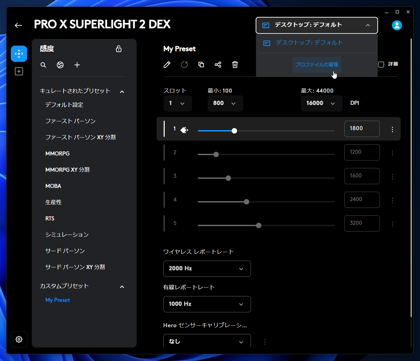Click slot 3 DPI slider handle

tap(228, 178)
